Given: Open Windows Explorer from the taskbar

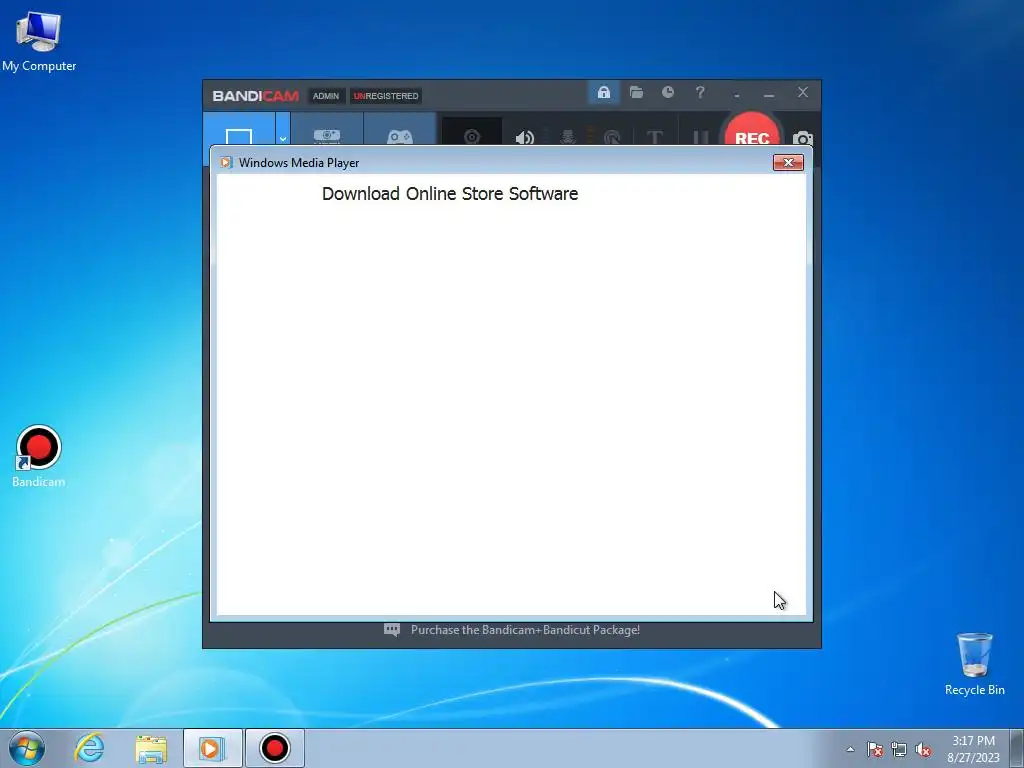Looking at the screenshot, I should pyautogui.click(x=151, y=748).
